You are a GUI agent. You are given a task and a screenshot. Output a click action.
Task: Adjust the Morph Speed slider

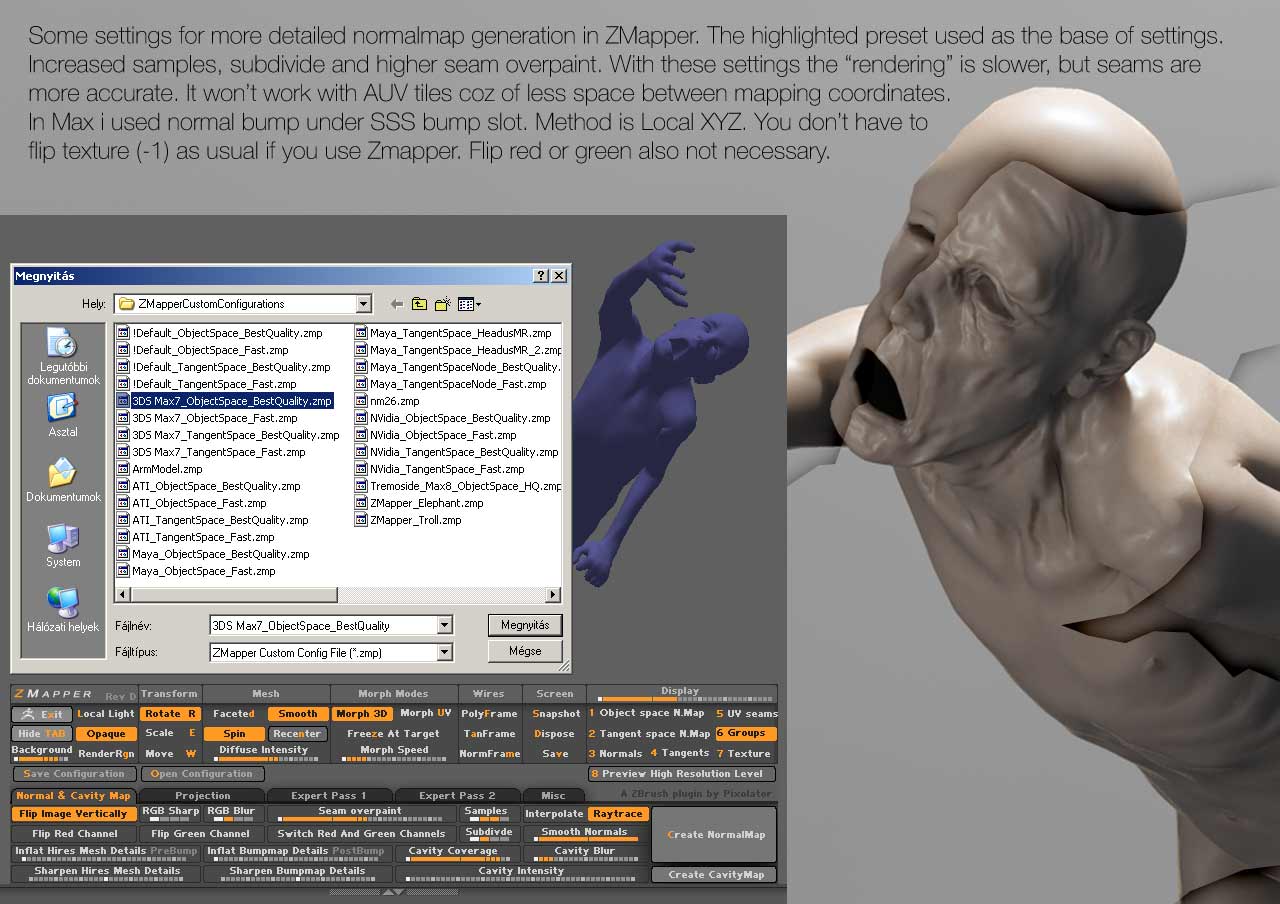(394, 753)
